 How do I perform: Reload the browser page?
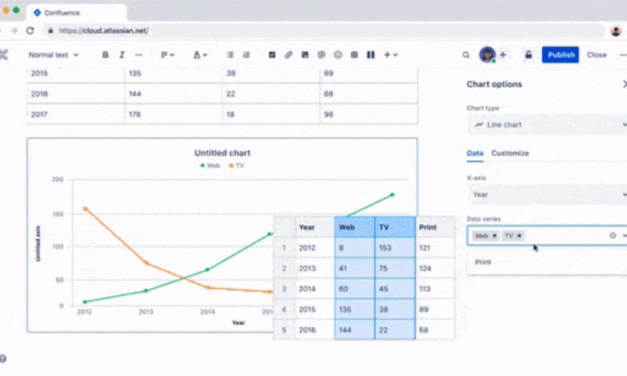click(30, 30)
